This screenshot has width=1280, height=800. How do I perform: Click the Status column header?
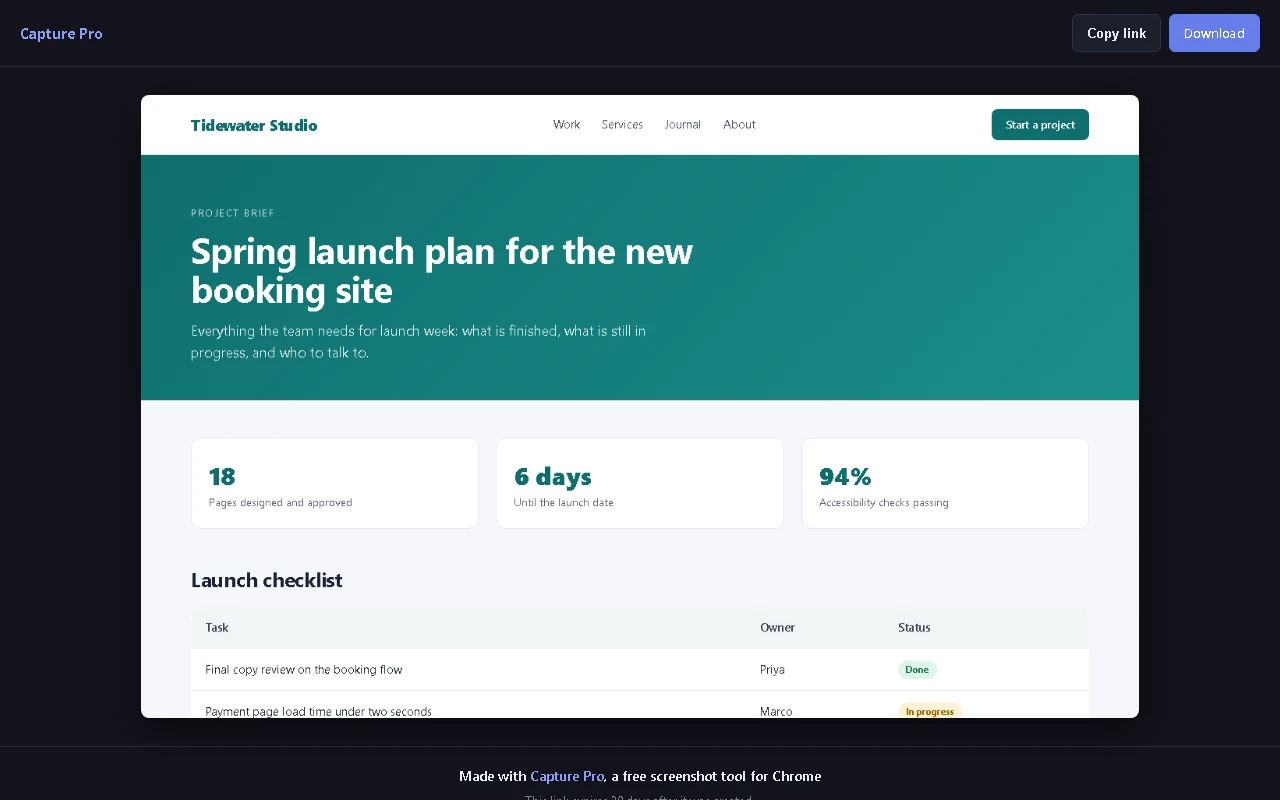coord(914,628)
